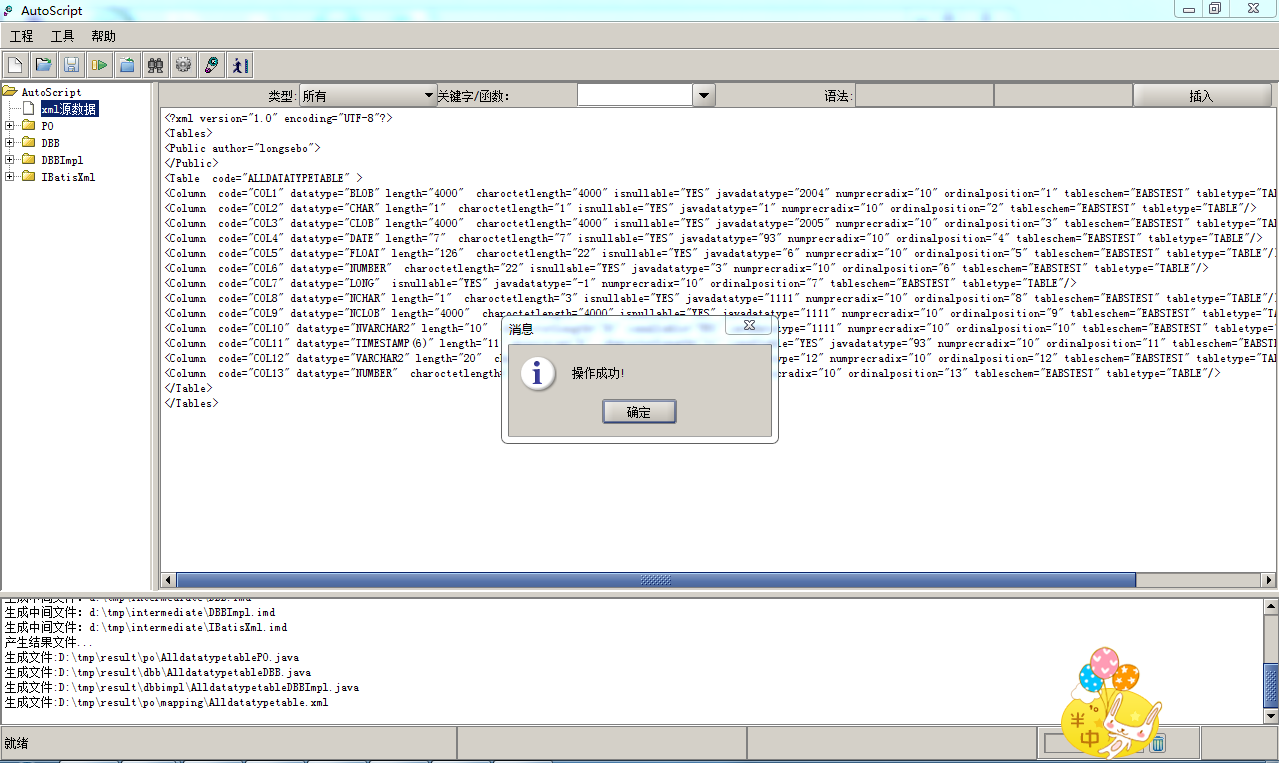Viewport: 1279px width, 763px height.
Task: Open settings via the gear icon
Action: [183, 64]
